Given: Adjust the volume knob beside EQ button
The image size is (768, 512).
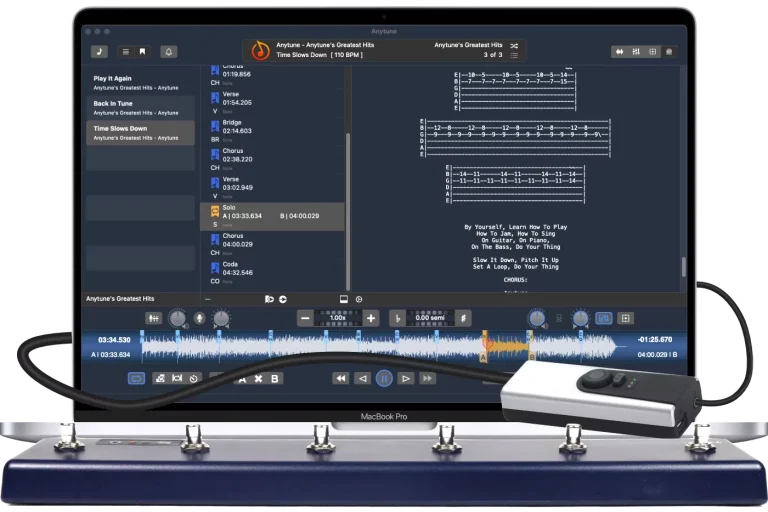Looking at the screenshot, I should [x=177, y=318].
